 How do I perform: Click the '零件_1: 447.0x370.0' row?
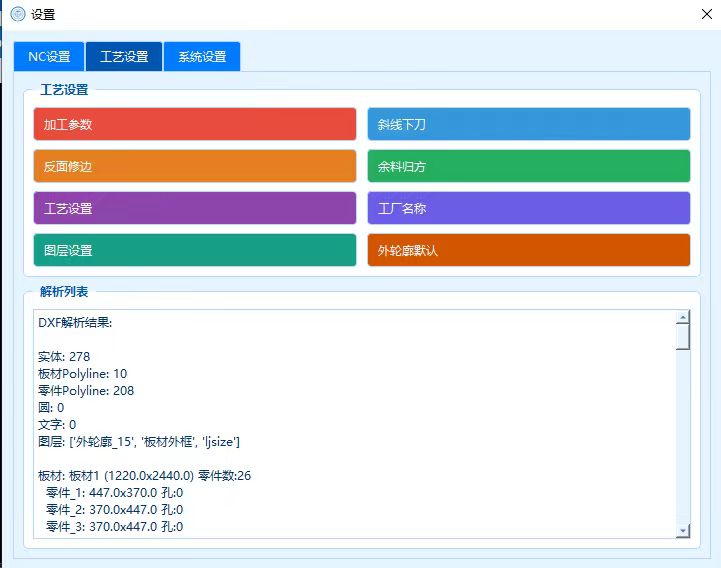click(x=114, y=493)
